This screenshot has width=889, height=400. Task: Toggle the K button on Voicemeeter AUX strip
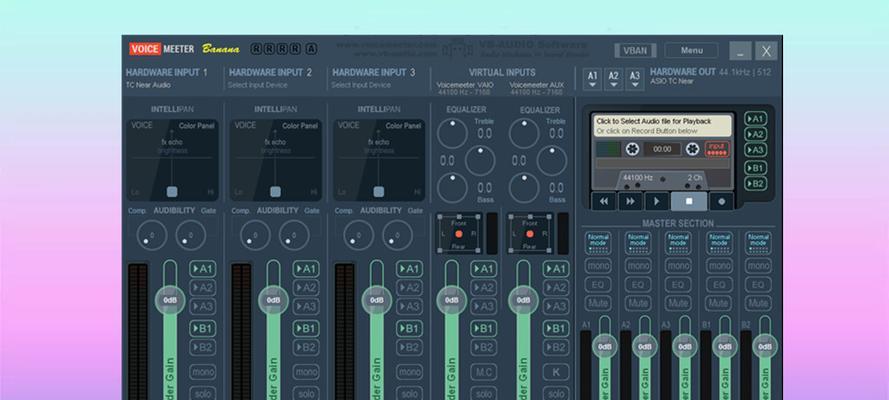pos(556,372)
